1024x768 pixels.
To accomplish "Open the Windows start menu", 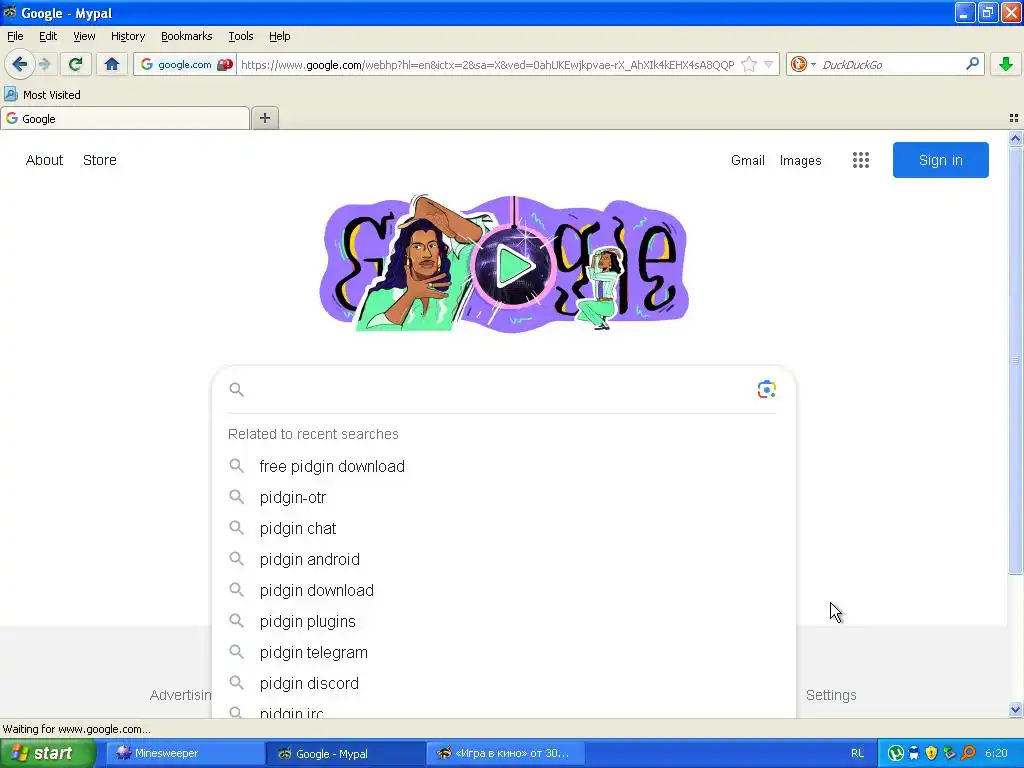I will [48, 753].
